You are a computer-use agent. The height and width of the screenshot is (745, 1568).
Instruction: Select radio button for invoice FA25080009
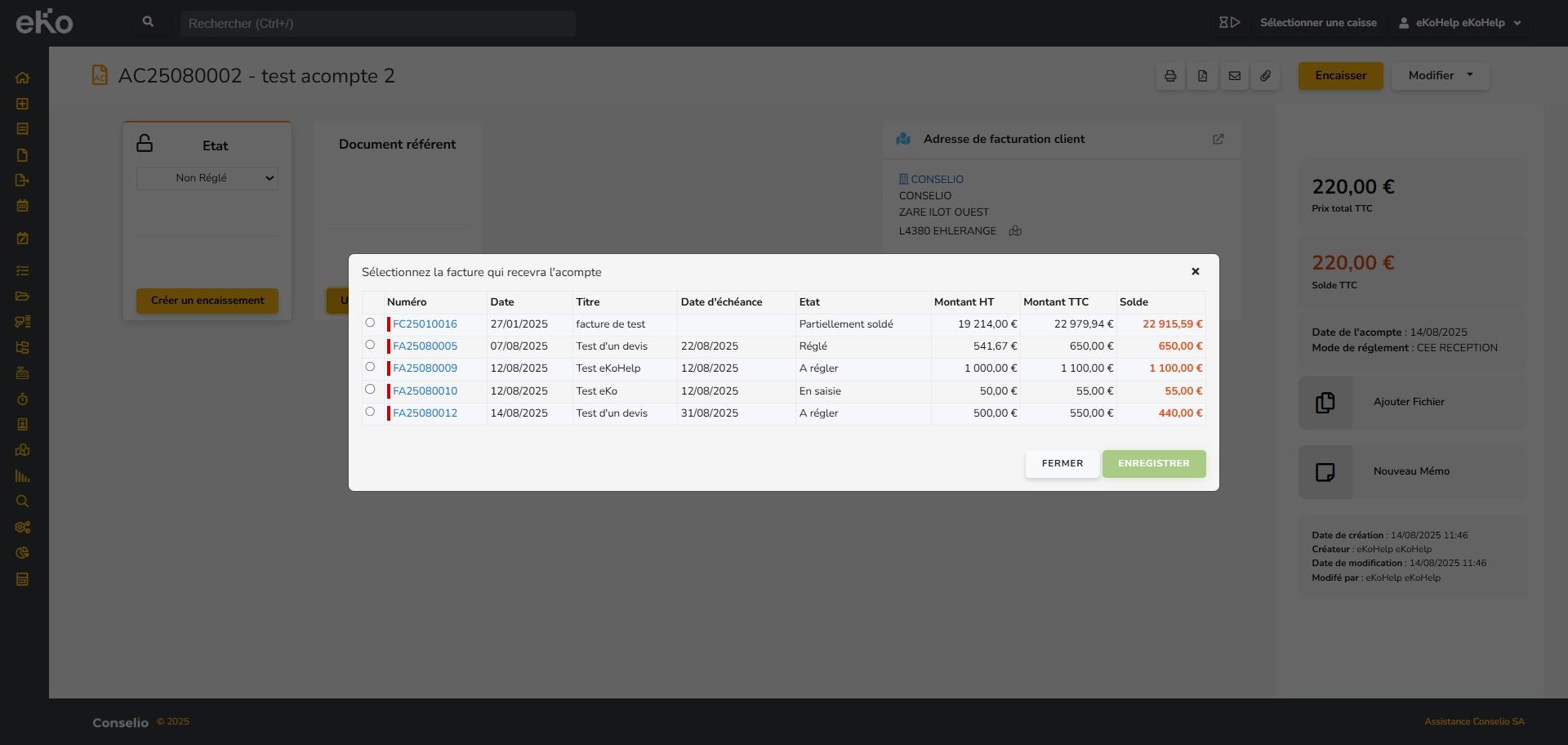(370, 367)
